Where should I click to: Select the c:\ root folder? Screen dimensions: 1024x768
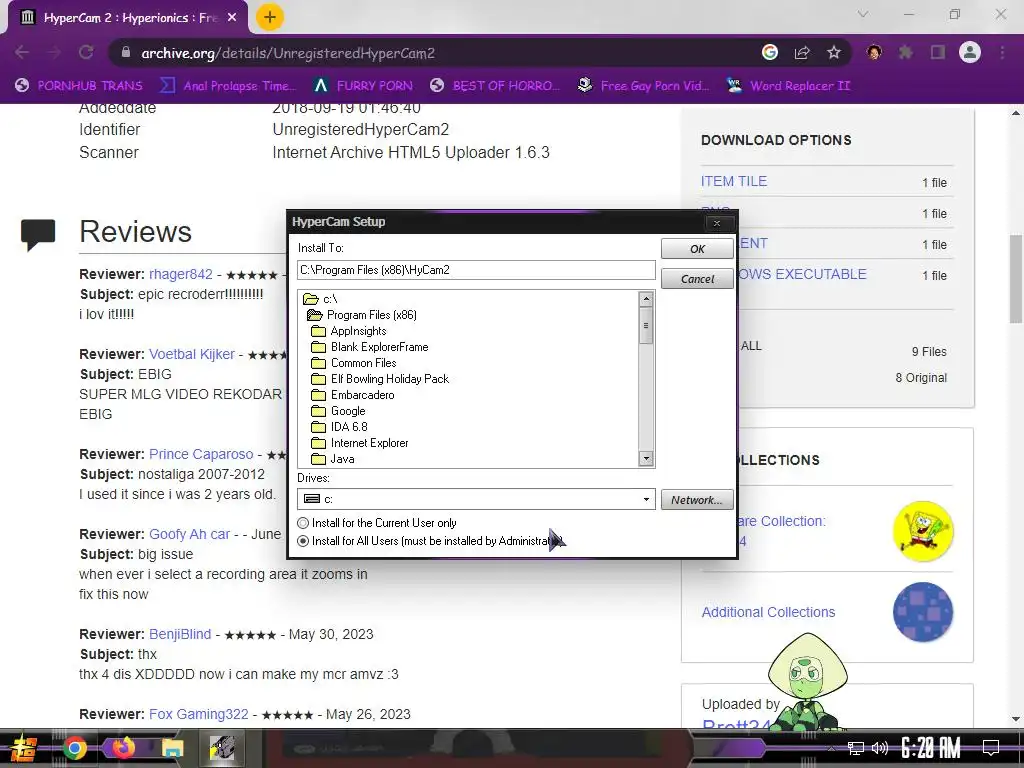tap(321, 299)
